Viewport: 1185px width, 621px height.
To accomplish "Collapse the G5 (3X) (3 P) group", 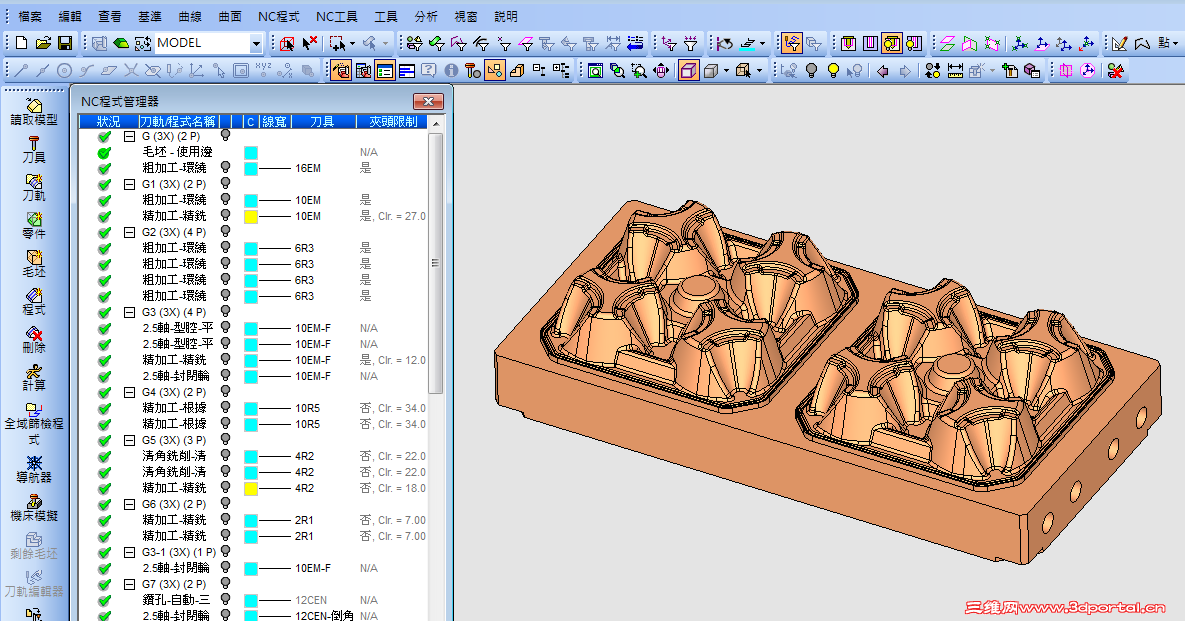I will [129, 440].
